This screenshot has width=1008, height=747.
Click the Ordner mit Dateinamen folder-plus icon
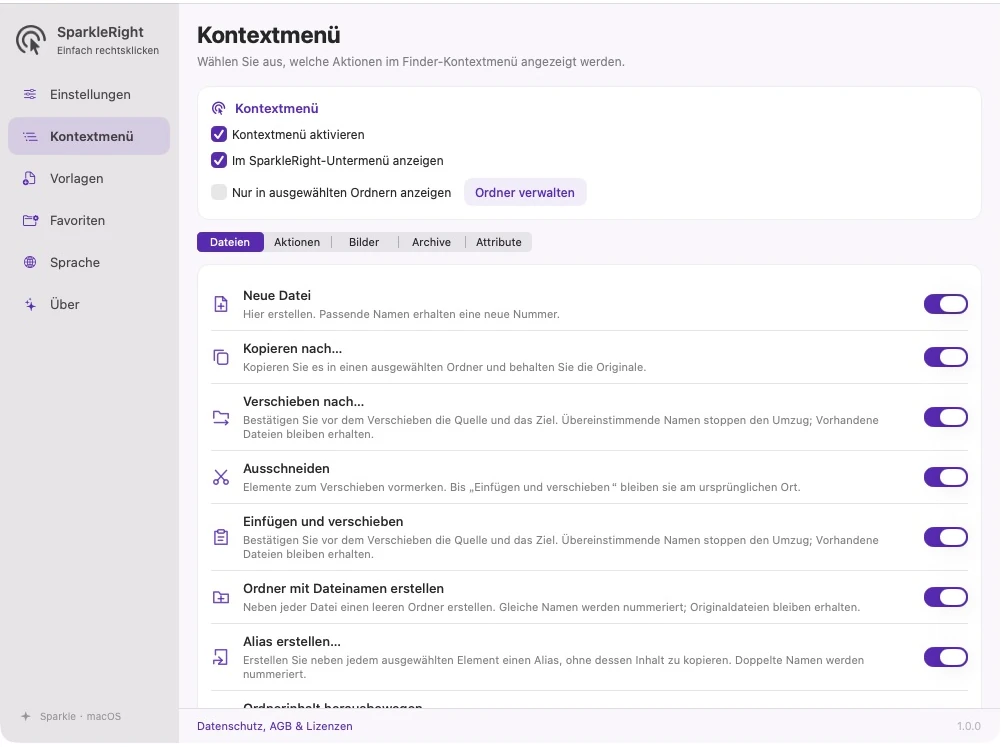(x=220, y=597)
